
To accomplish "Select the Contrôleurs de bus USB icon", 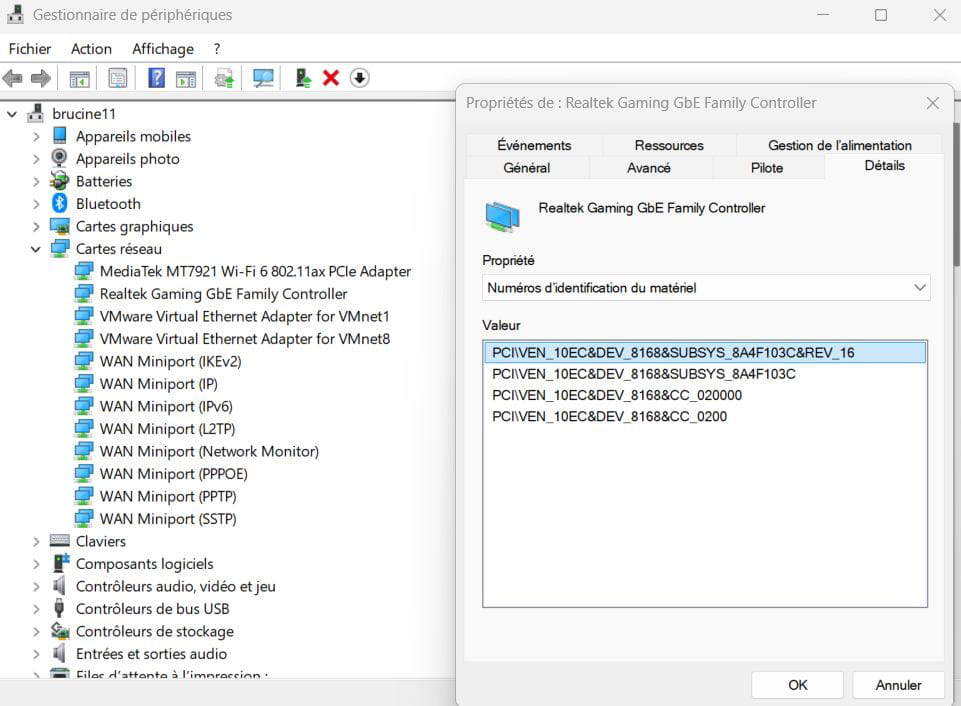I will (59, 608).
